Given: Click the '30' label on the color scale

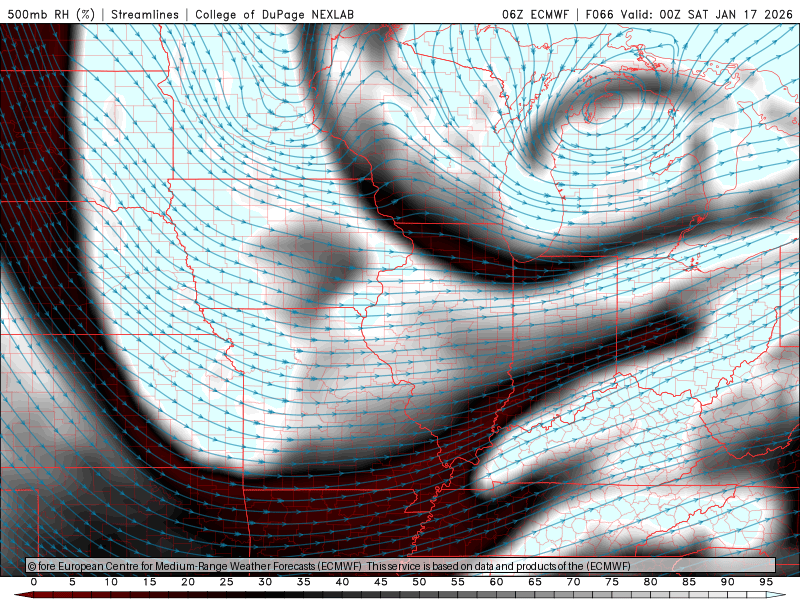Looking at the screenshot, I should point(265,582).
